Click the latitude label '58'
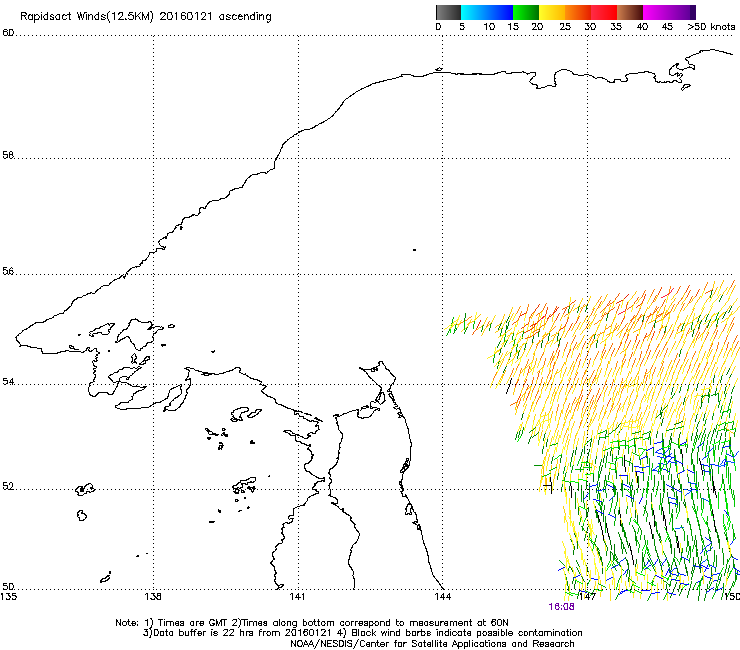 8,155
